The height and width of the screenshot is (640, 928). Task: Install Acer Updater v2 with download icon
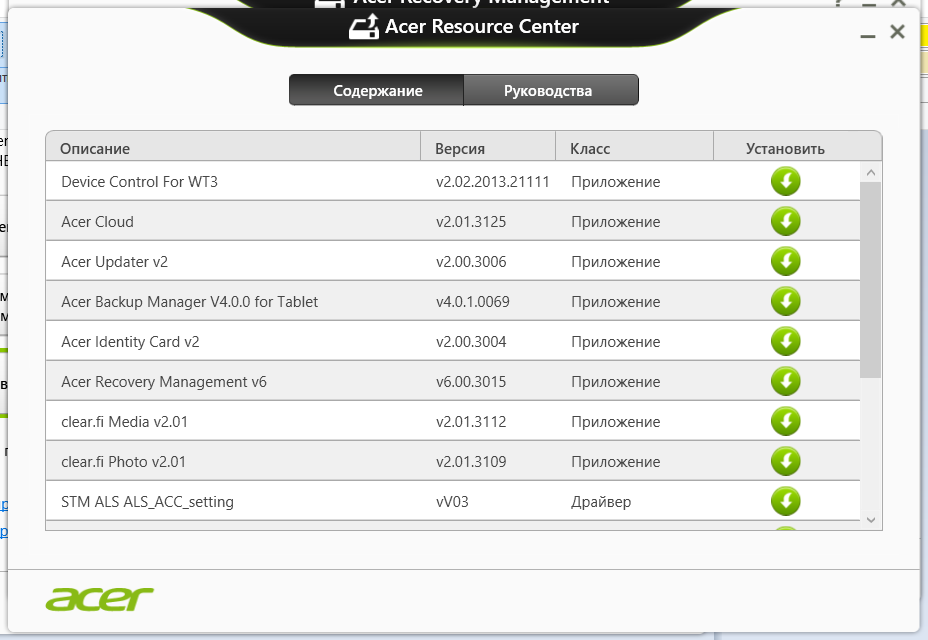[x=785, y=261]
